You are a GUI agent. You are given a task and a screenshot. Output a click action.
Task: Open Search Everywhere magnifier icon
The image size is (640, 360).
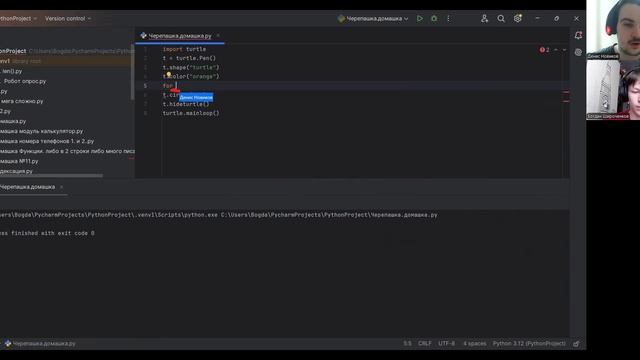[x=501, y=18]
